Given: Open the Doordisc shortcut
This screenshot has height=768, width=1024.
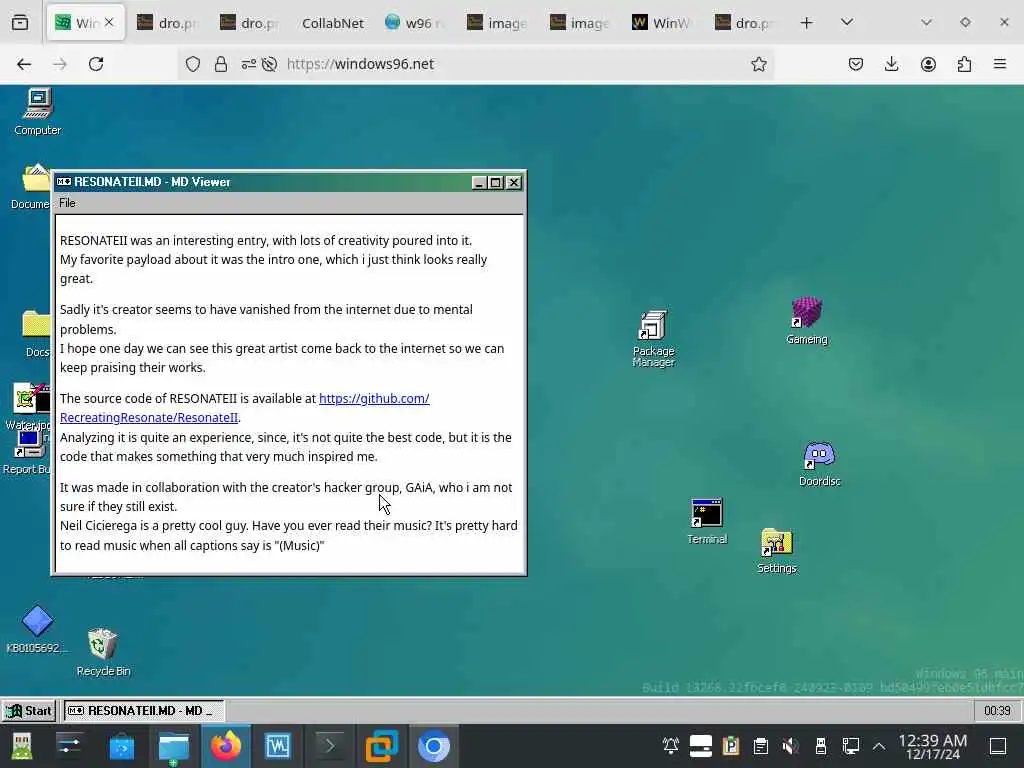Looking at the screenshot, I should [x=820, y=464].
